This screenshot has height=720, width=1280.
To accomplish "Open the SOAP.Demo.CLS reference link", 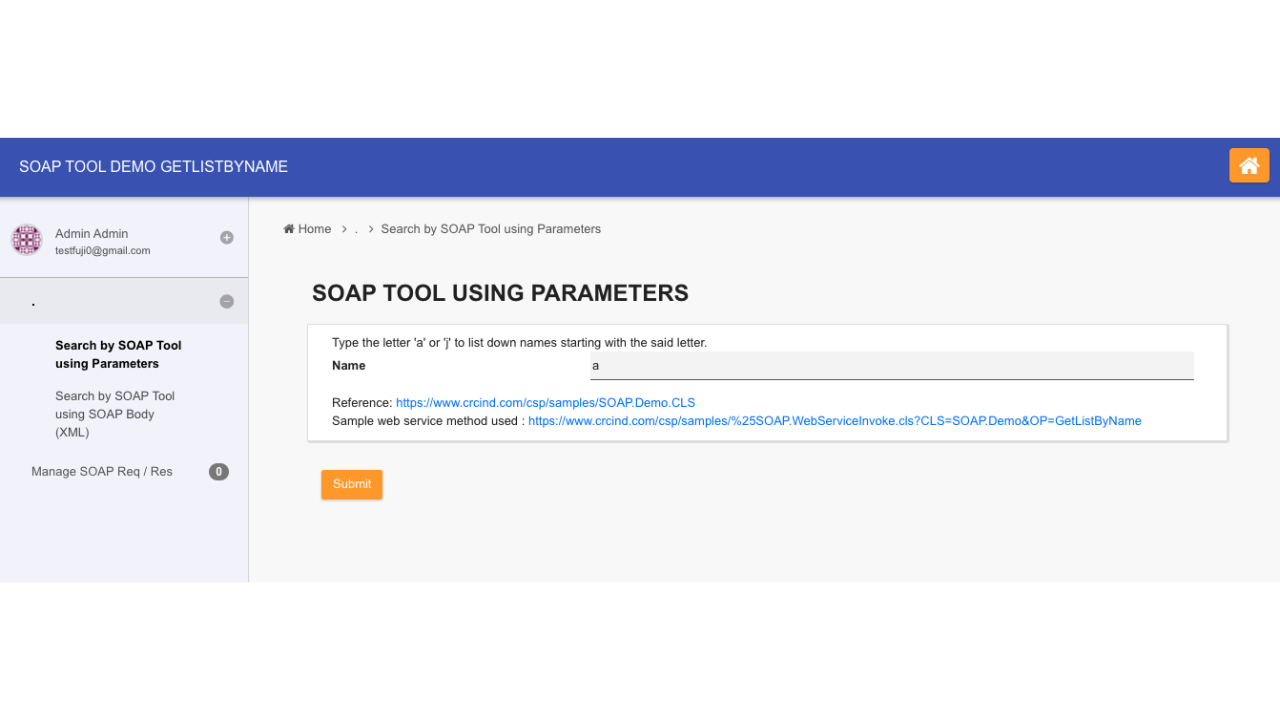I will click(545, 403).
